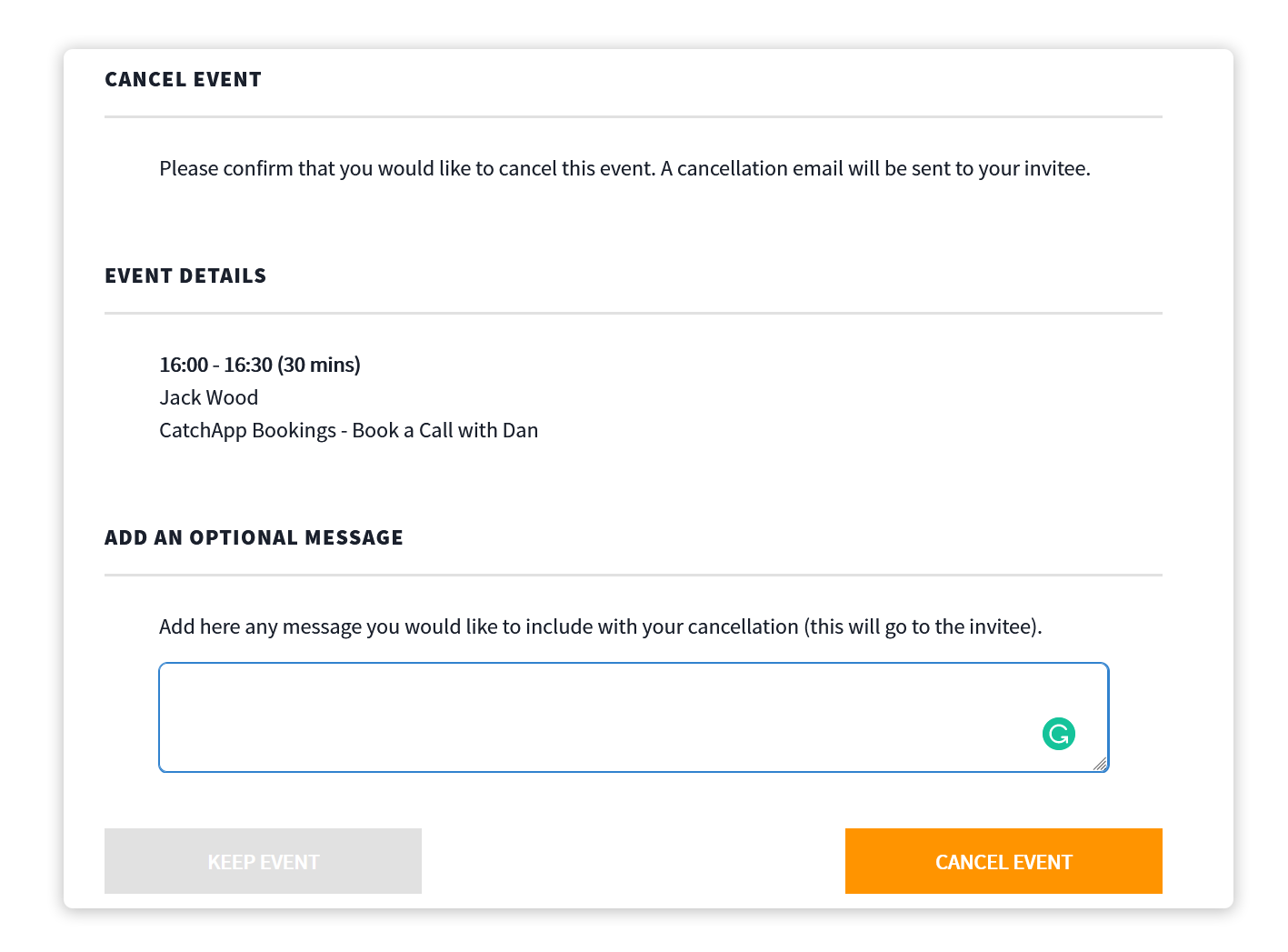This screenshot has height=952, width=1288.
Task: Click the Add an Optional Message heading
Action: (x=254, y=538)
